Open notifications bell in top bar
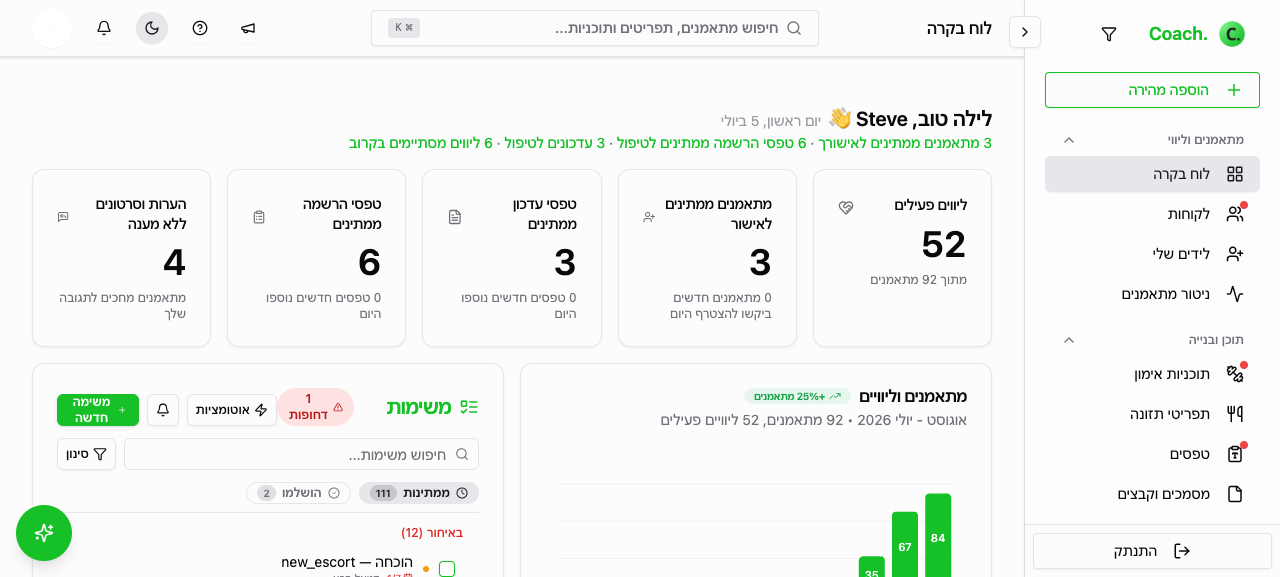Screen dimensions: 1280x577 104,28
